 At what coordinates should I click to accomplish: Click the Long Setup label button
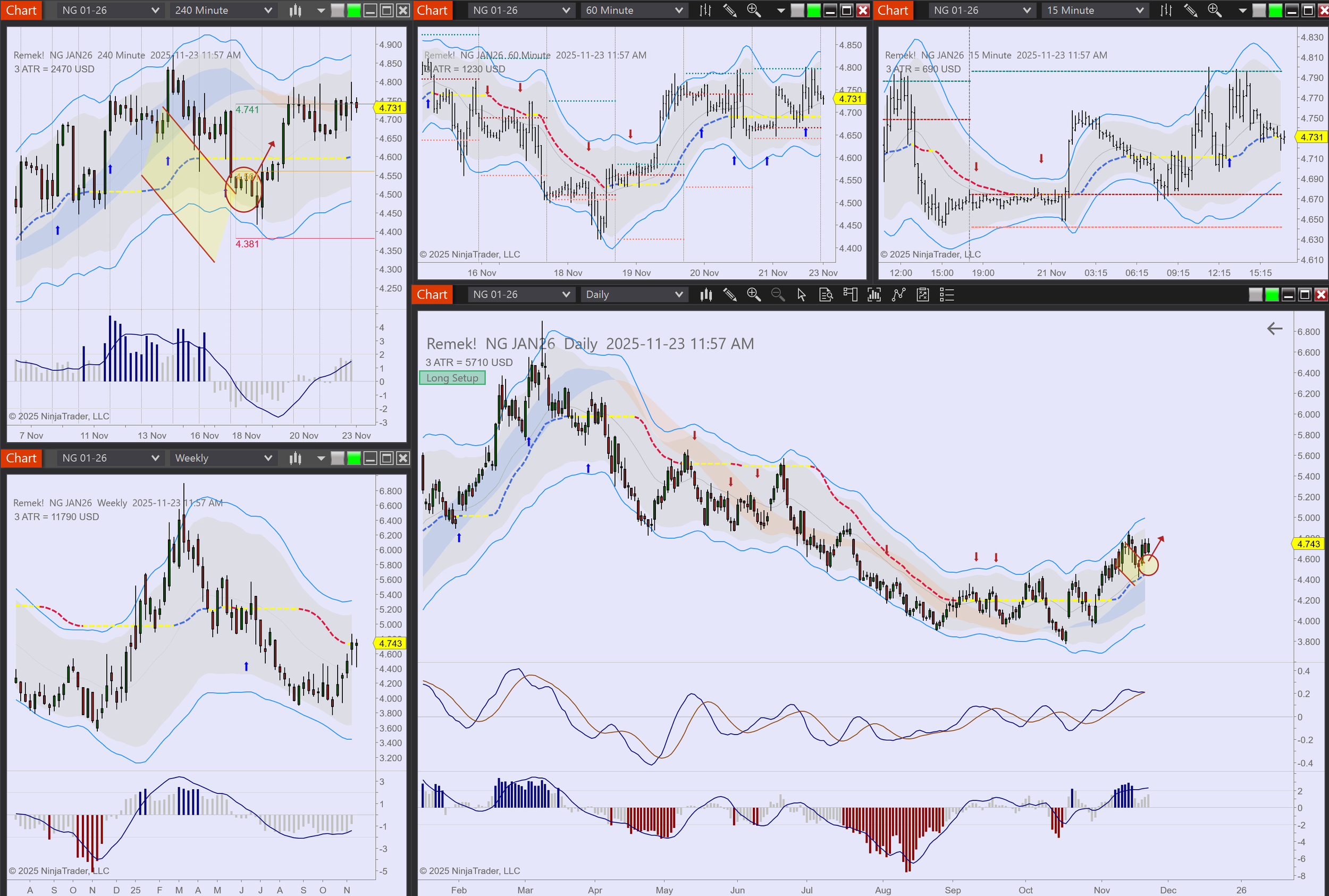tap(452, 378)
